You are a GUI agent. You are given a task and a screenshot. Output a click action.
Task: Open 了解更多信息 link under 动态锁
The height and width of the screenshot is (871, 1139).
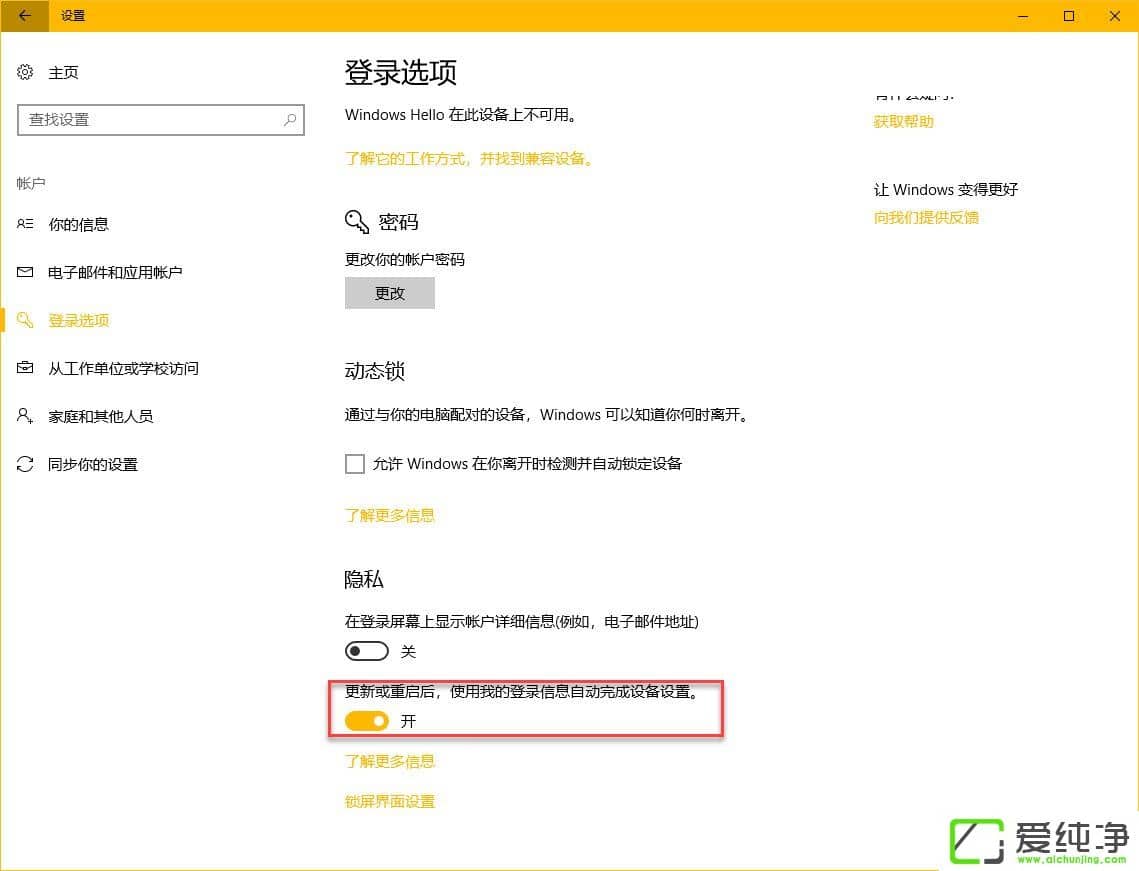point(389,515)
